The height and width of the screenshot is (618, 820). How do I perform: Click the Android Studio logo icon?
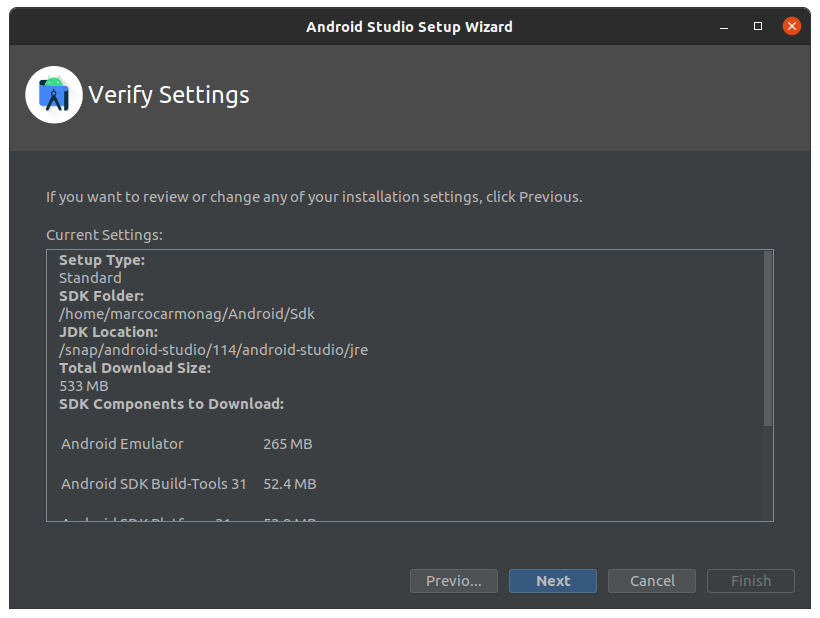[x=54, y=95]
